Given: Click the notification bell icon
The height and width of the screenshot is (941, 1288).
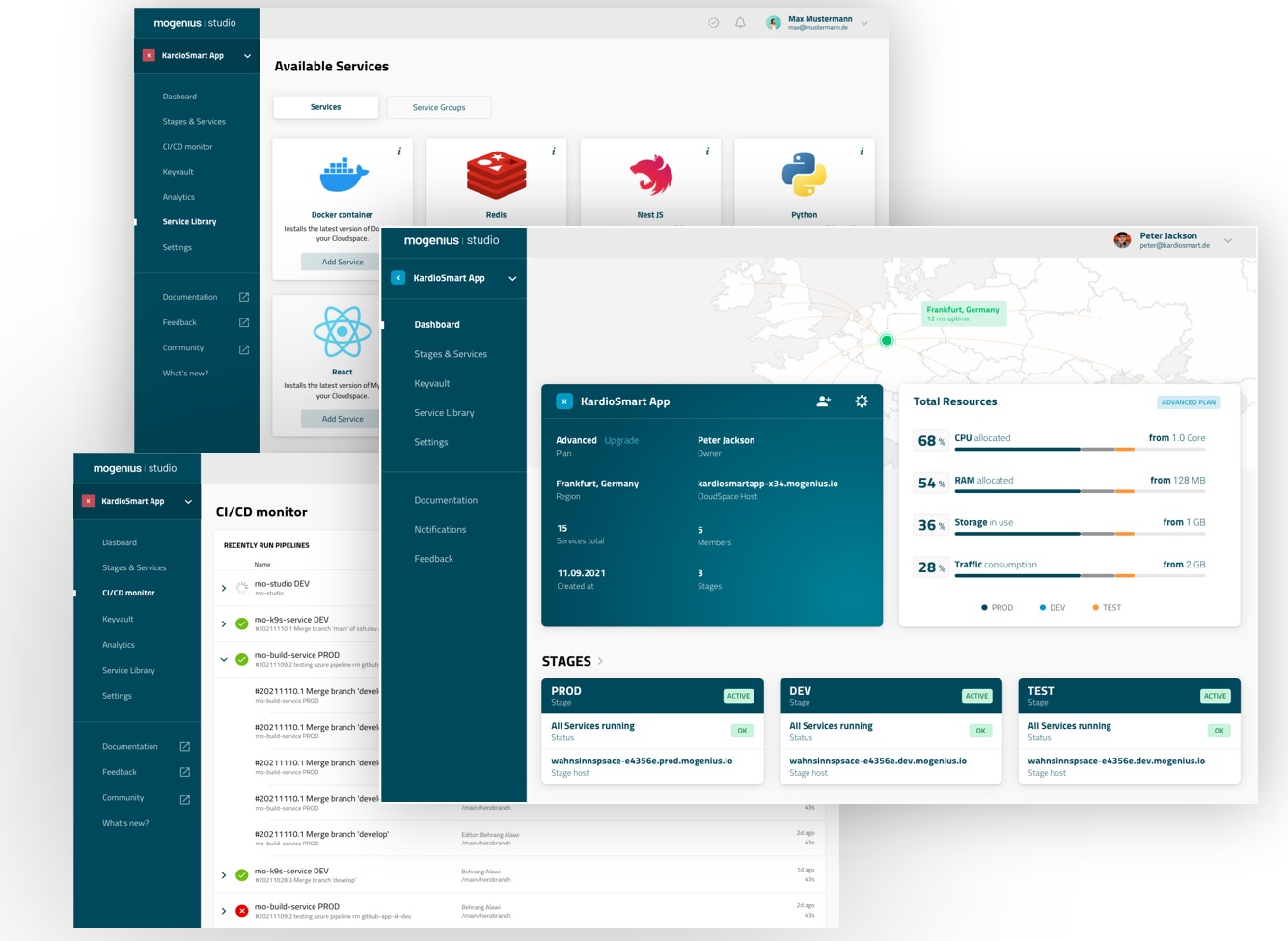Looking at the screenshot, I should pos(740,23).
